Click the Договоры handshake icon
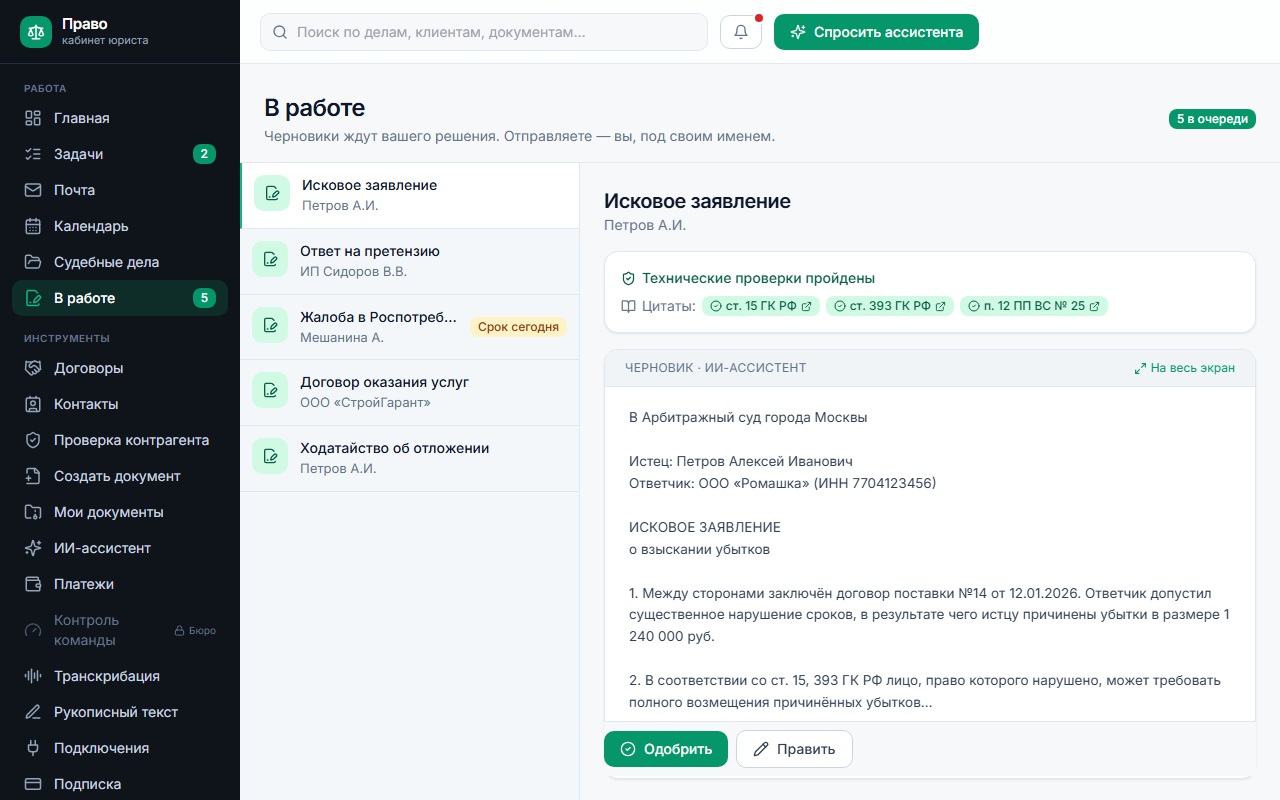This screenshot has height=800, width=1280. point(33,368)
